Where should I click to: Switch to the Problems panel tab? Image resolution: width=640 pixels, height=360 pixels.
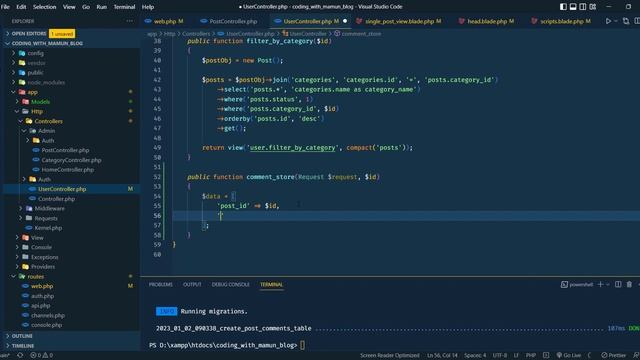tap(160, 284)
